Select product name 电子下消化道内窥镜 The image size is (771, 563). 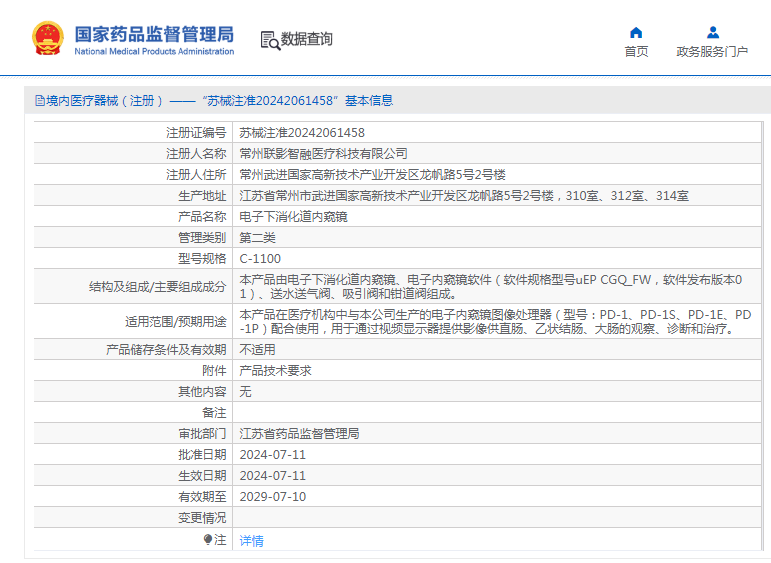294,217
